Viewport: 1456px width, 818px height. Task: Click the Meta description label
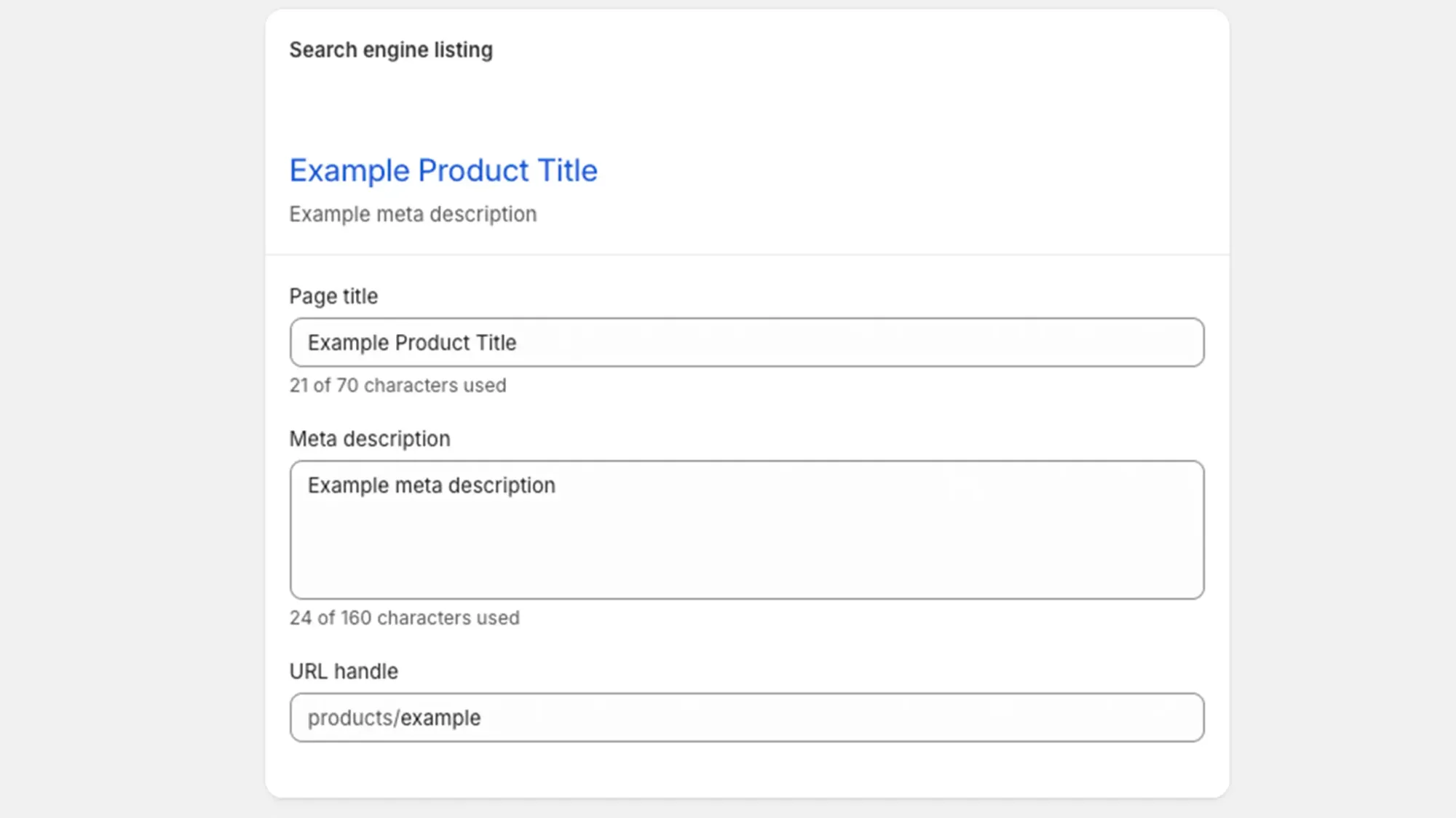(x=370, y=439)
